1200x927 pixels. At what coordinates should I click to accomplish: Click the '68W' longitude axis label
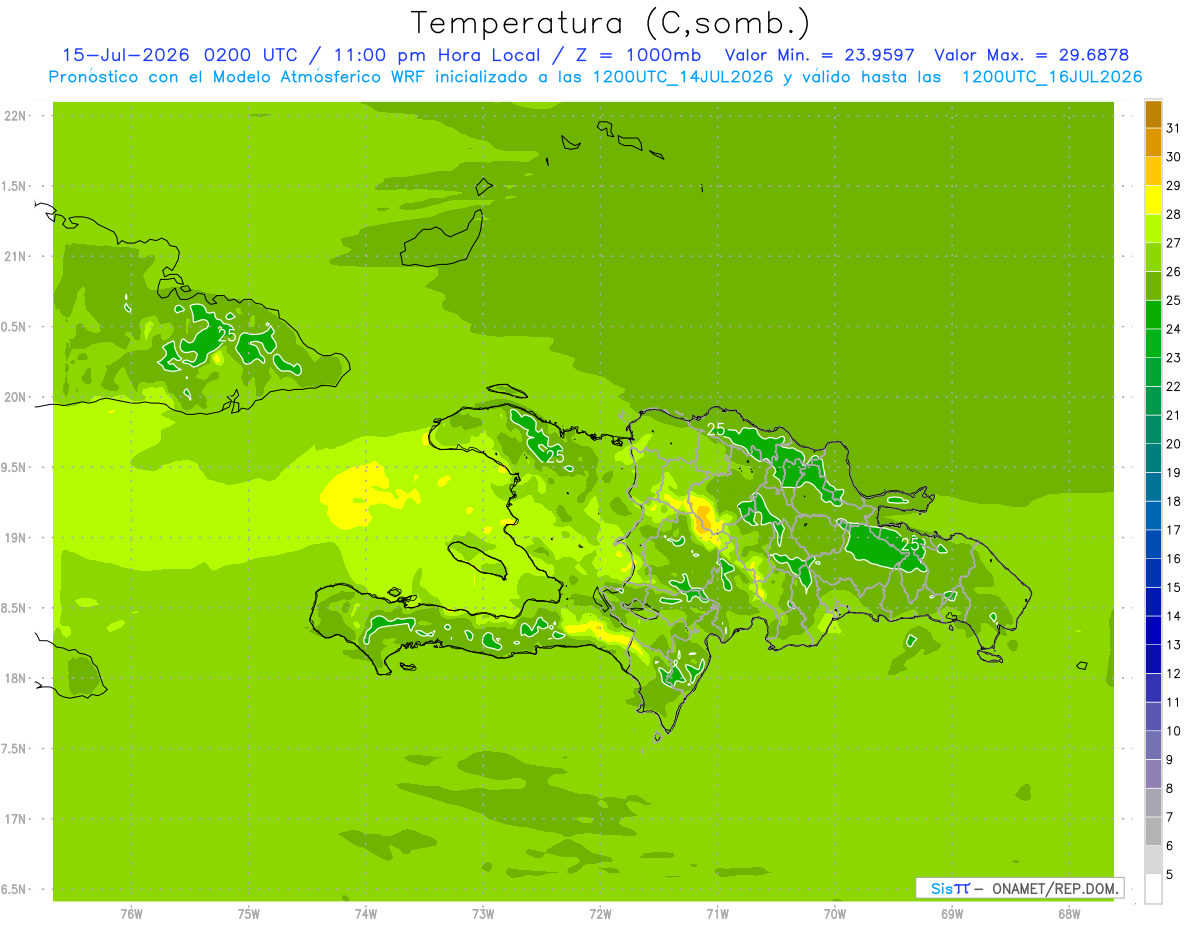[x=1069, y=913]
